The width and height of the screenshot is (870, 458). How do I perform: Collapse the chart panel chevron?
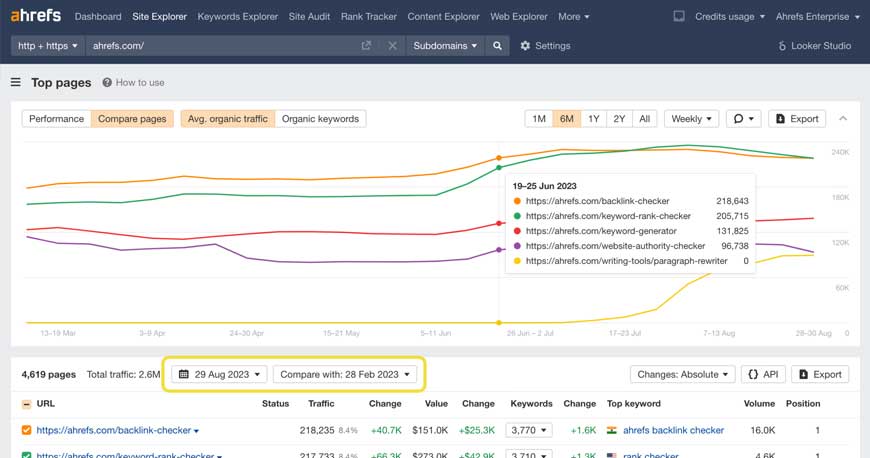click(843, 118)
